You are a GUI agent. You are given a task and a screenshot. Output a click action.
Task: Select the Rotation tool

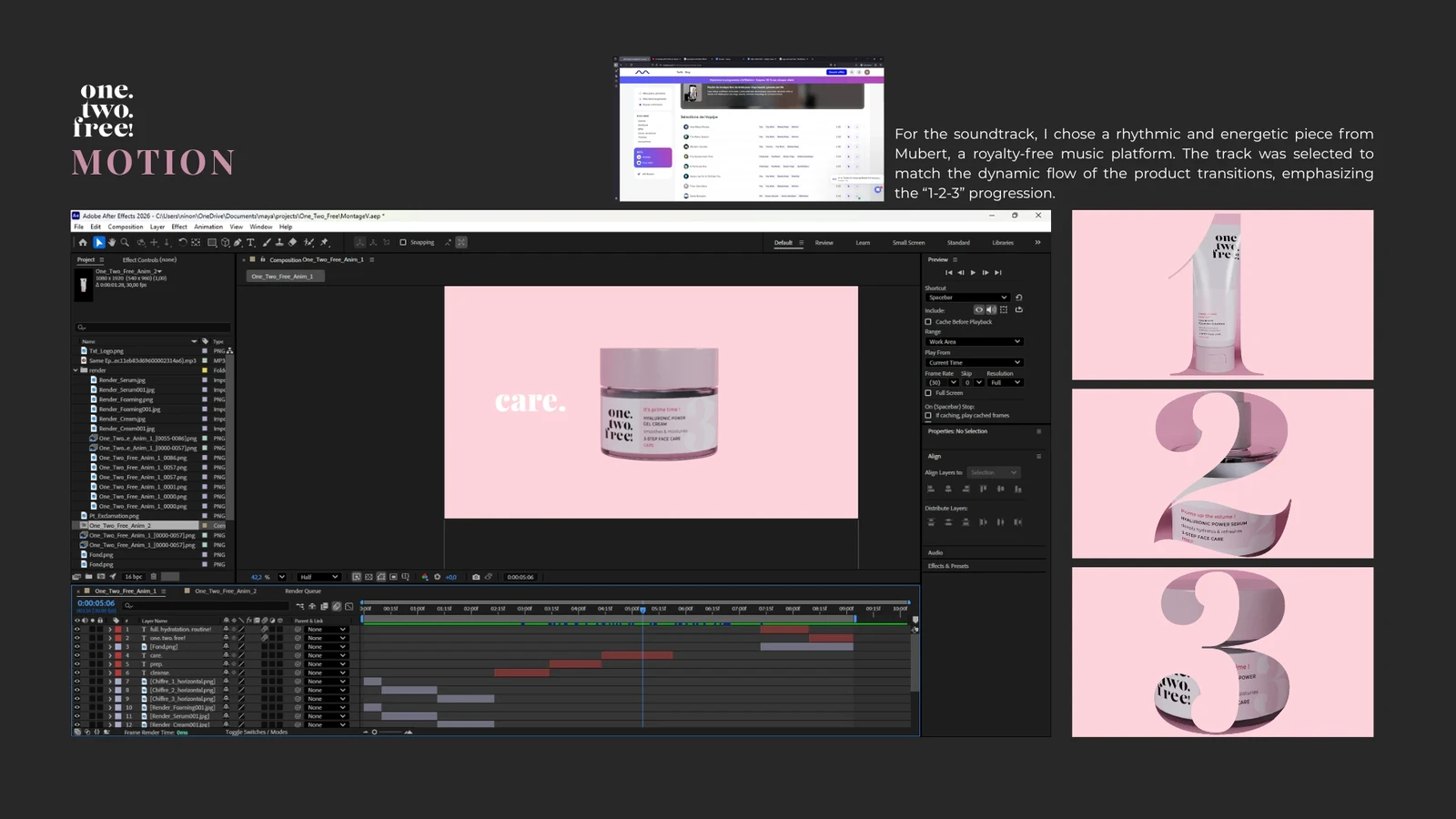tap(182, 243)
